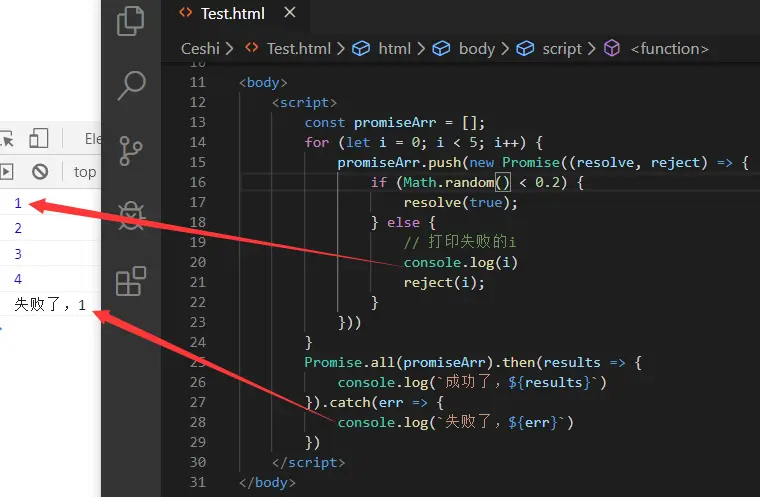Viewport: 760px width, 497px height.
Task: Click the html breadcrumb item
Action: pyautogui.click(x=394, y=48)
